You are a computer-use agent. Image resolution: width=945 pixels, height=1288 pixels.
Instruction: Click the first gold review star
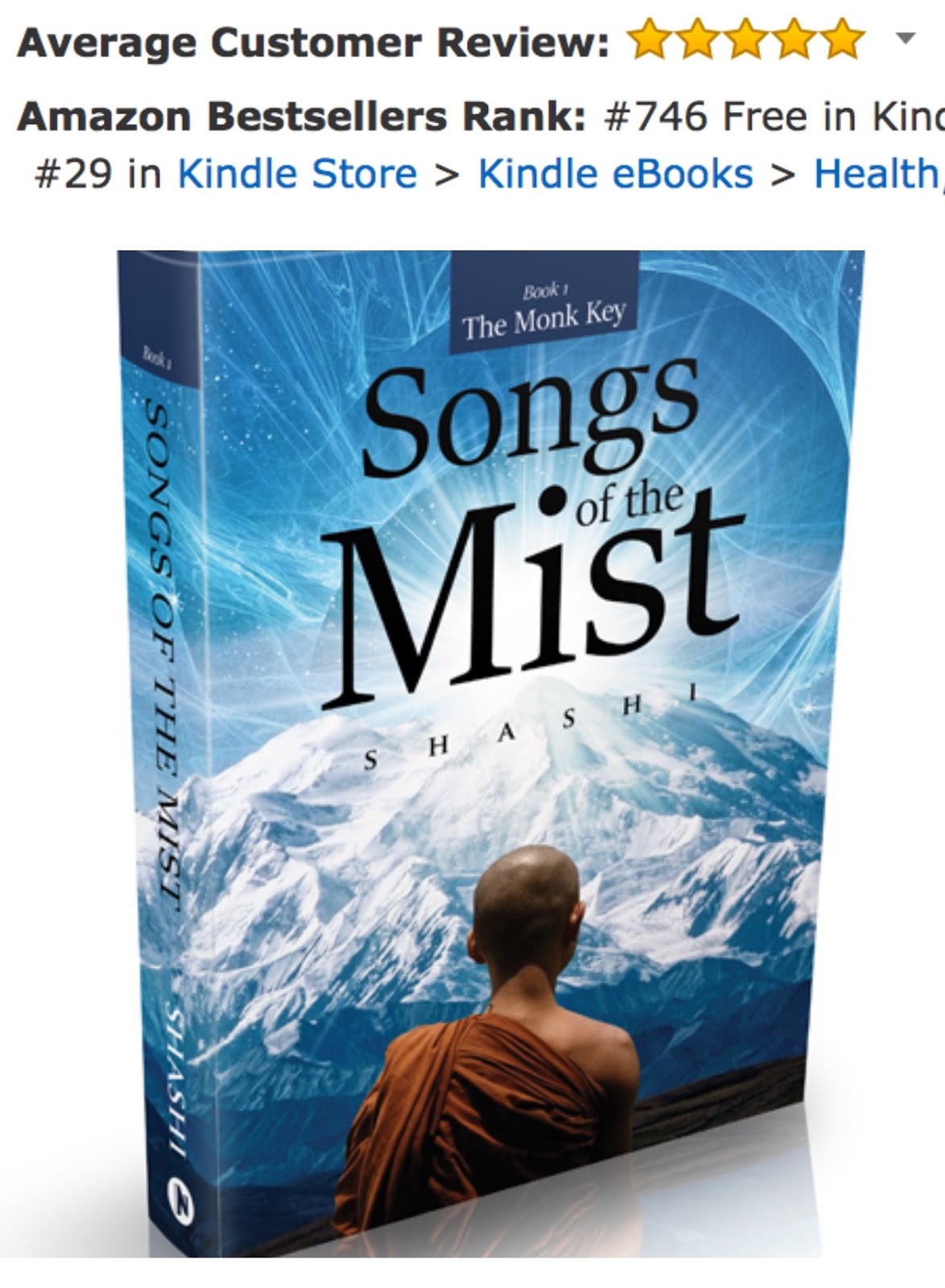click(x=649, y=40)
